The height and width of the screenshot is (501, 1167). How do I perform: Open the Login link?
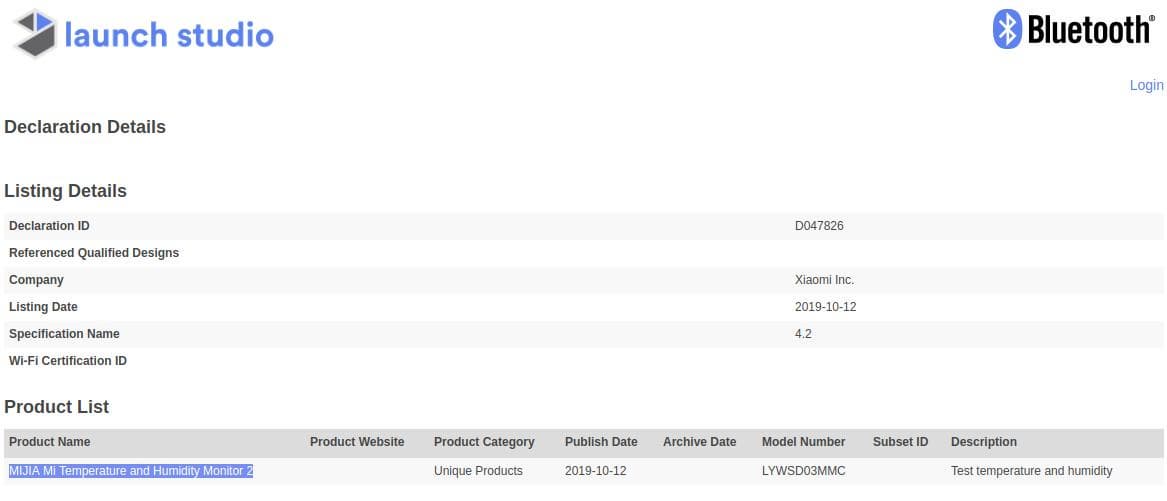(x=1146, y=85)
